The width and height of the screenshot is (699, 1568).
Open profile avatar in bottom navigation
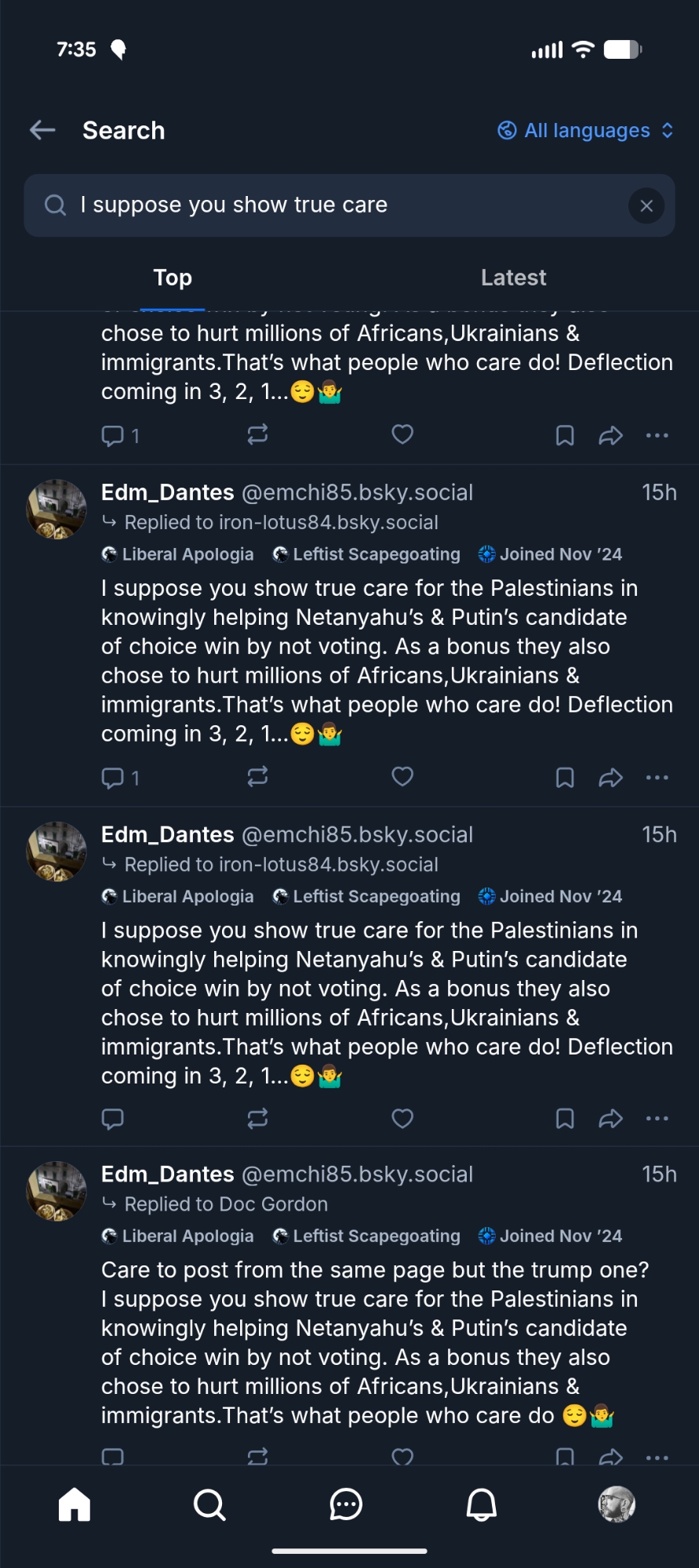pyautogui.click(x=617, y=1504)
